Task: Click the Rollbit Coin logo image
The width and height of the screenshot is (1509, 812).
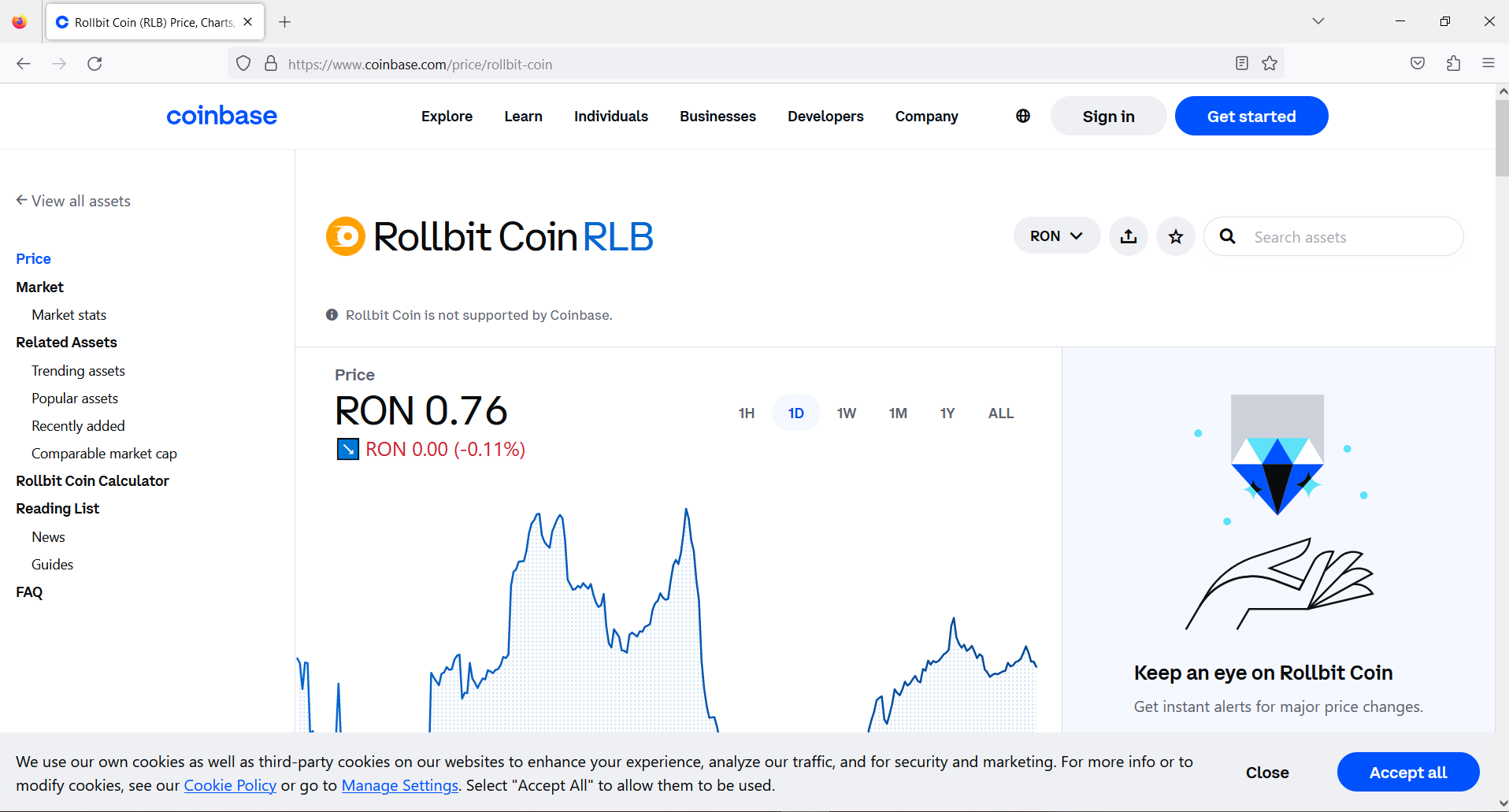Action: click(345, 235)
